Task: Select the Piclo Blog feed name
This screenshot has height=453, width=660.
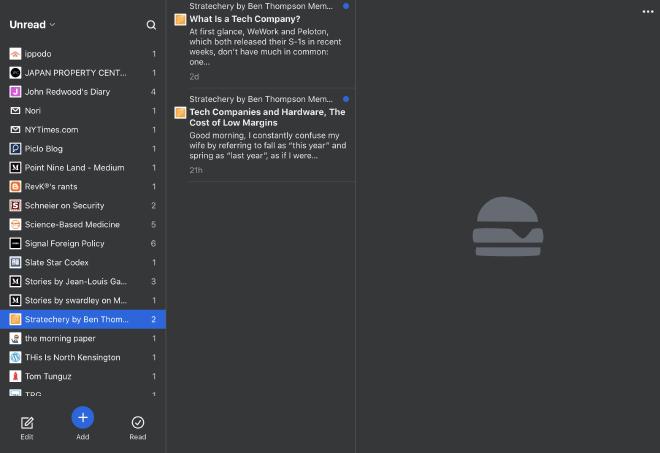Action: 43,149
